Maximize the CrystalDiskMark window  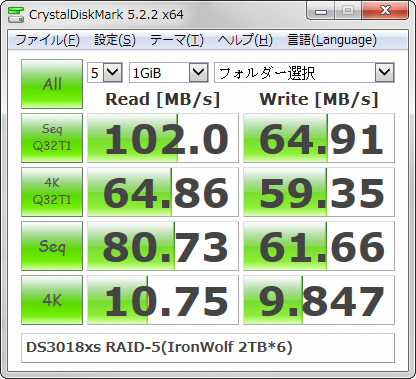[348, 11]
